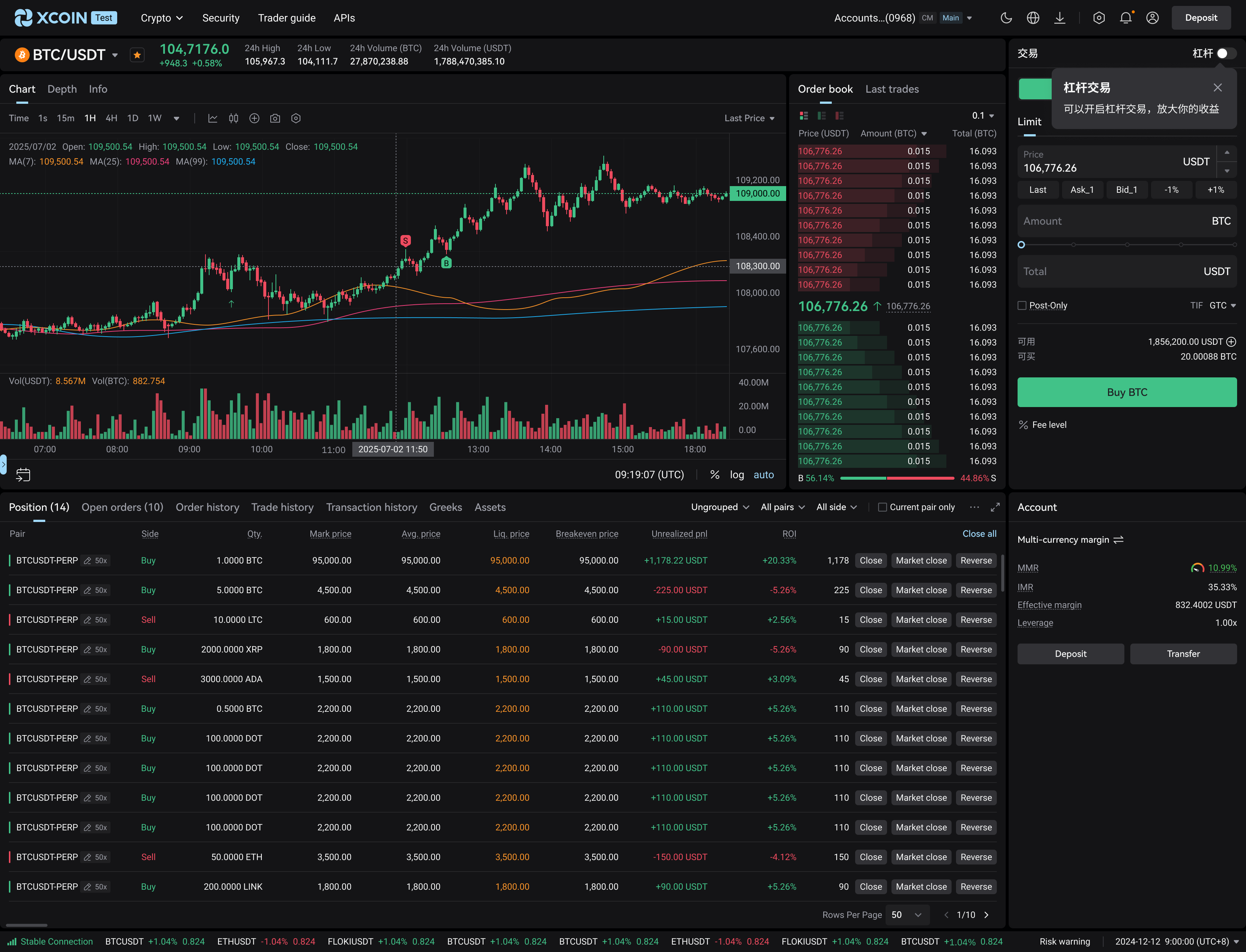This screenshot has height=952, width=1246.
Task: Take chart screenshot camera icon
Action: 275,118
